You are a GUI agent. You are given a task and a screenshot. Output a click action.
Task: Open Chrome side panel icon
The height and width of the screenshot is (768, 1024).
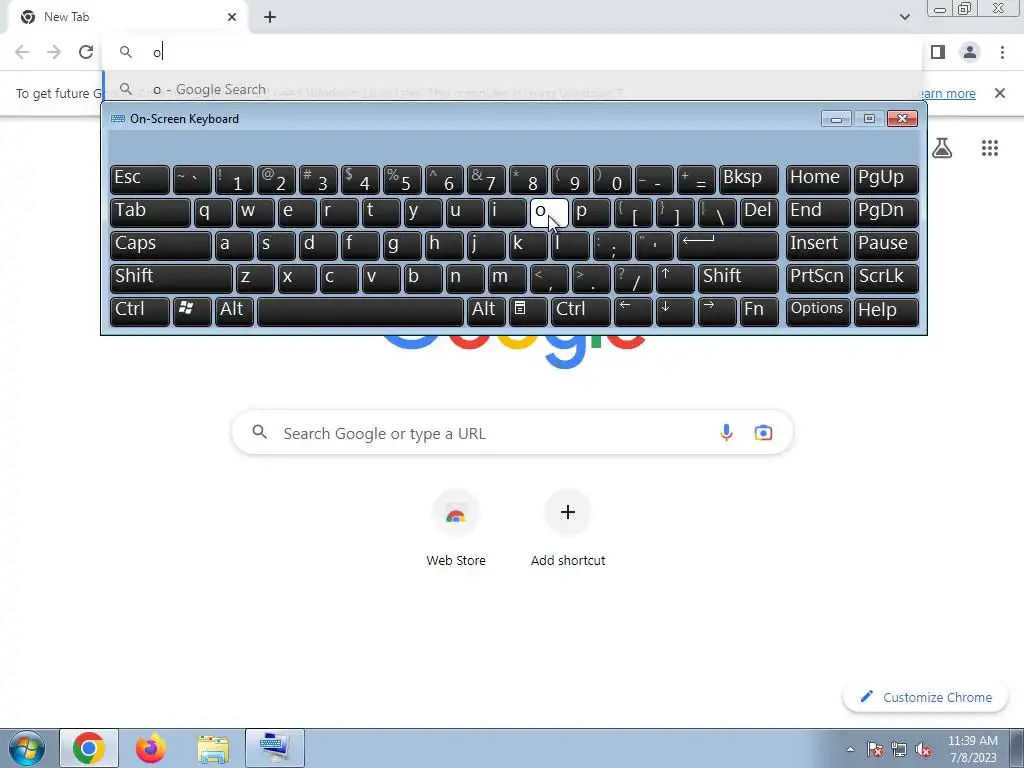pyautogui.click(x=938, y=52)
